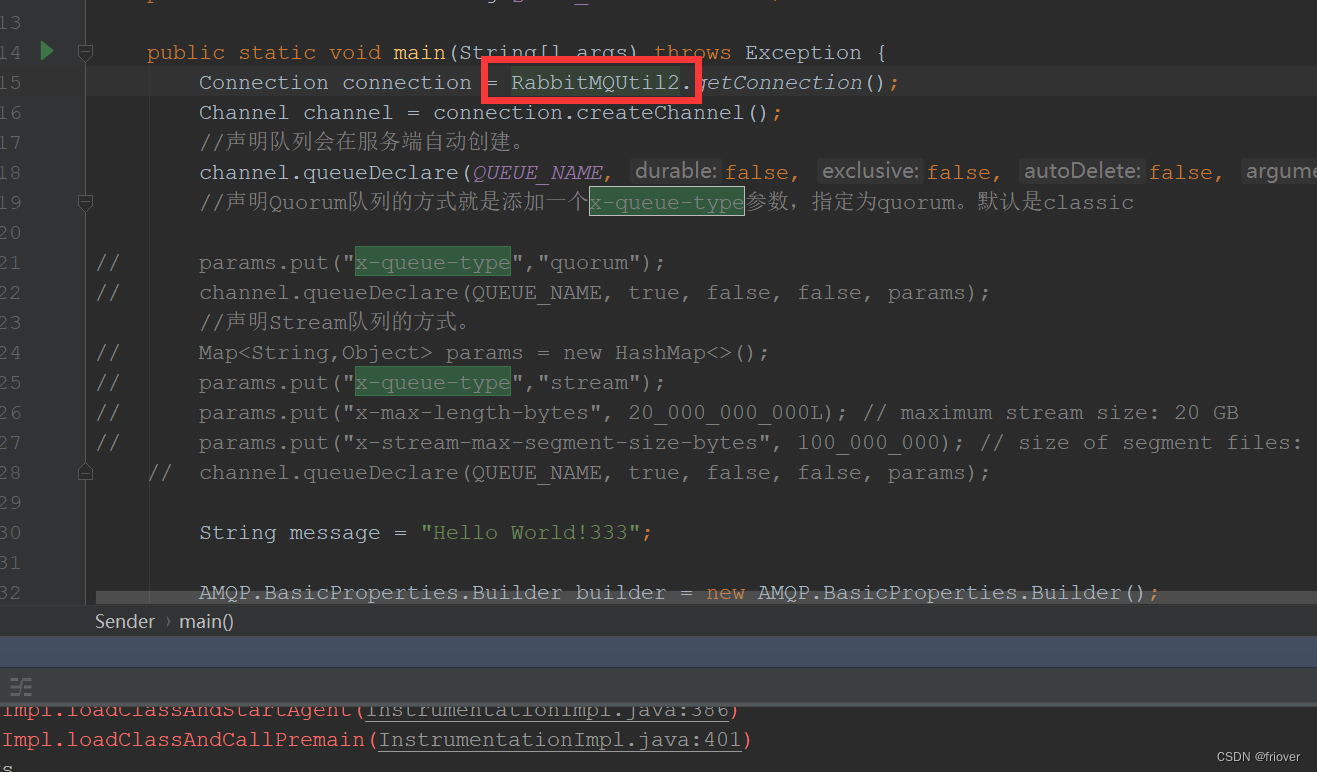Open the Sender breadcrumb
Image resolution: width=1317 pixels, height=772 pixels.
[125, 621]
